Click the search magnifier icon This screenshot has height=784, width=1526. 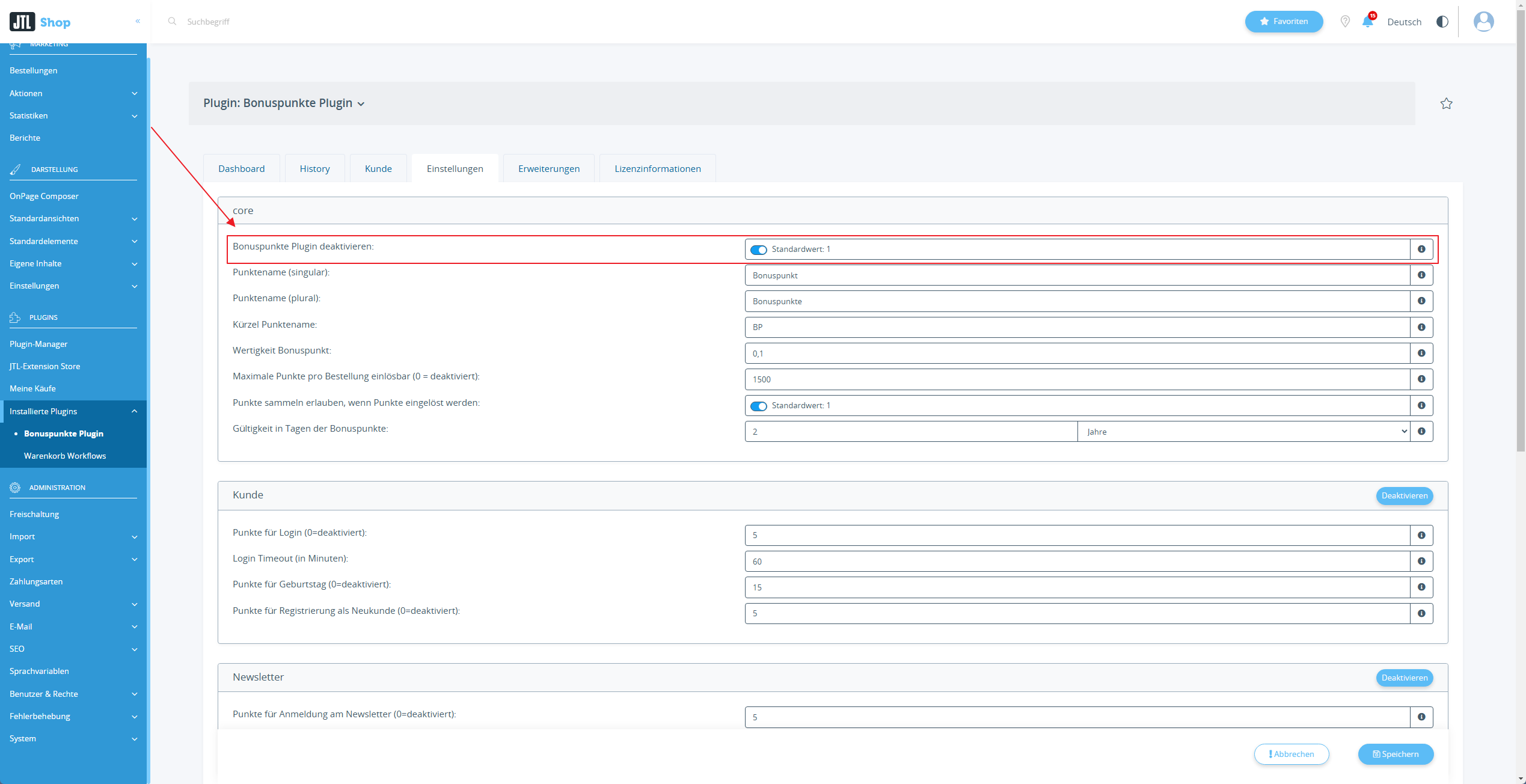tap(172, 21)
